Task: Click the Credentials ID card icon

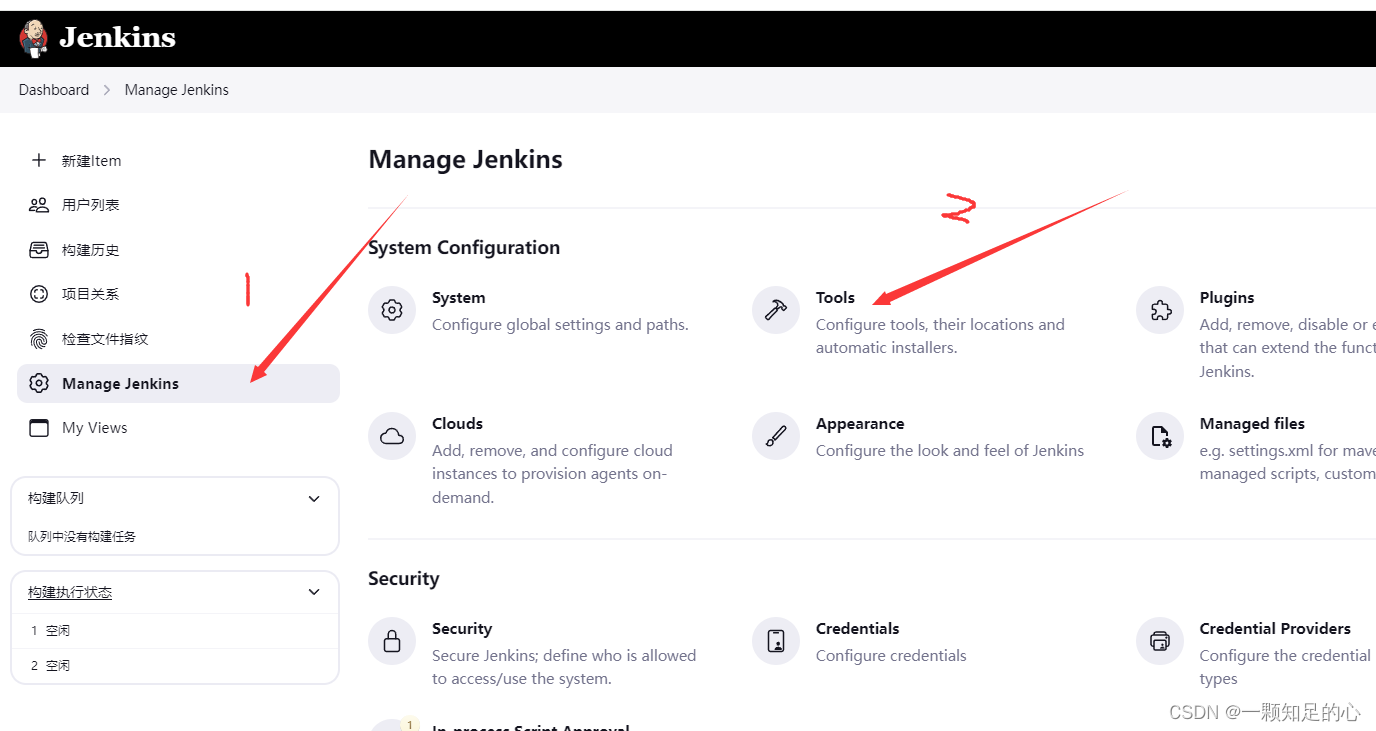Action: click(776, 641)
